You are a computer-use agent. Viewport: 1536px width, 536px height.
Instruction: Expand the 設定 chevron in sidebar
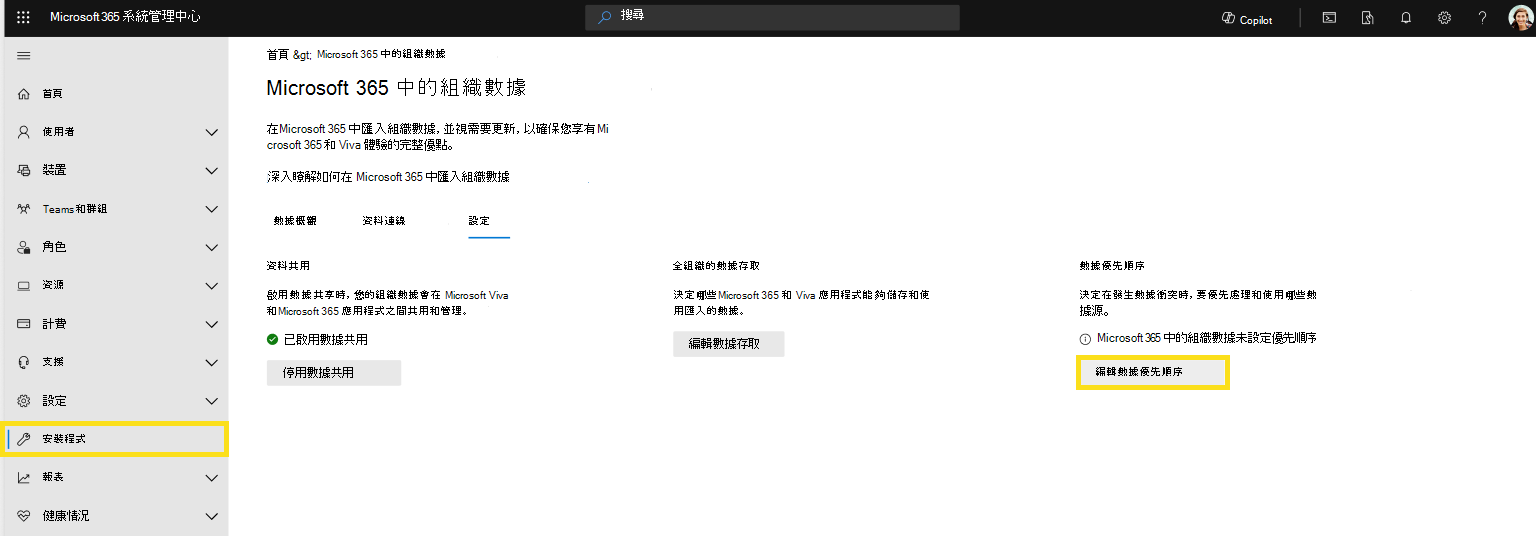(211, 401)
